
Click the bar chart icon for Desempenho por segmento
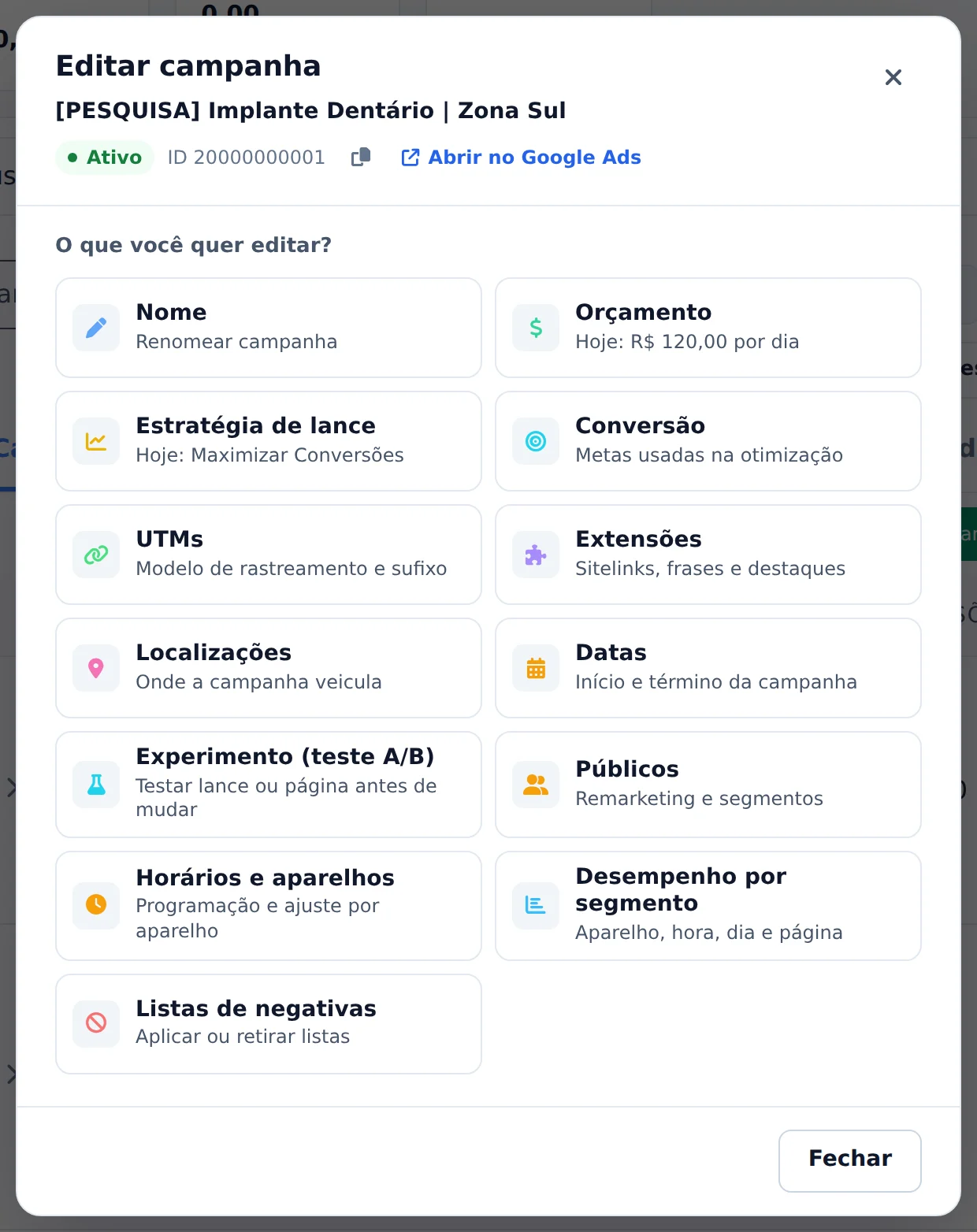pyautogui.click(x=536, y=906)
